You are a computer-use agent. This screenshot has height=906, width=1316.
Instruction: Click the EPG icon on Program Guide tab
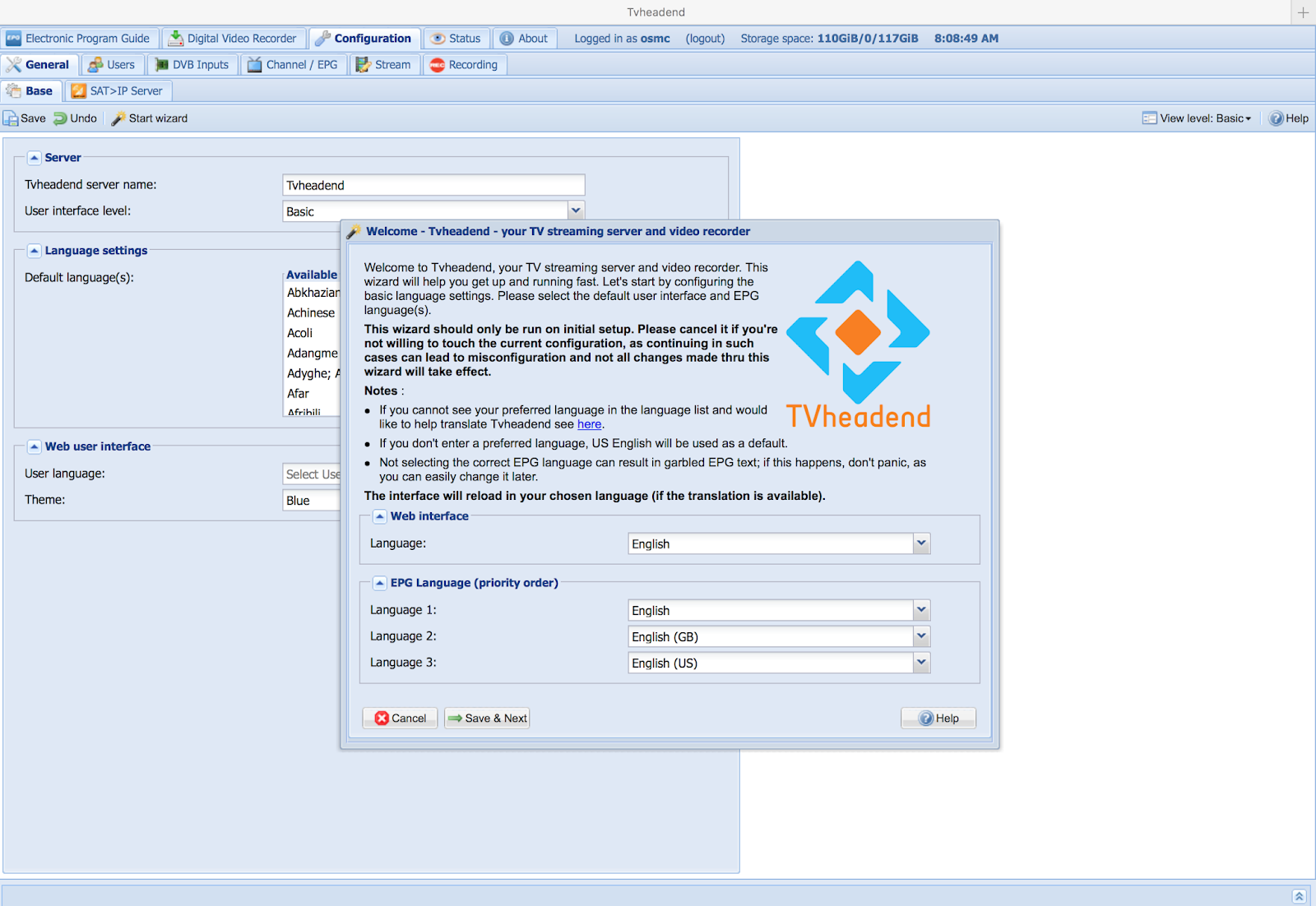(13, 39)
